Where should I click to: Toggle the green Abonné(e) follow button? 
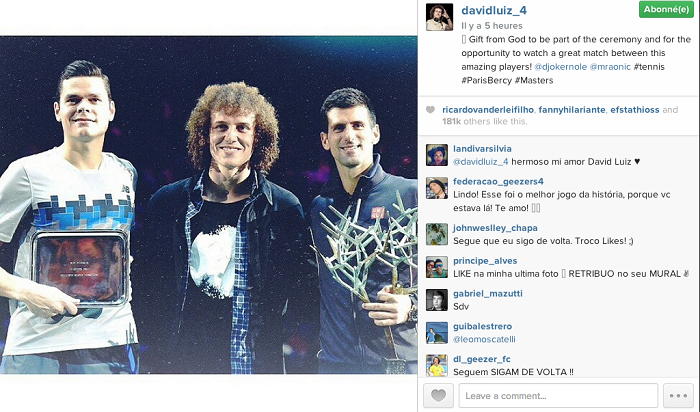(666, 9)
